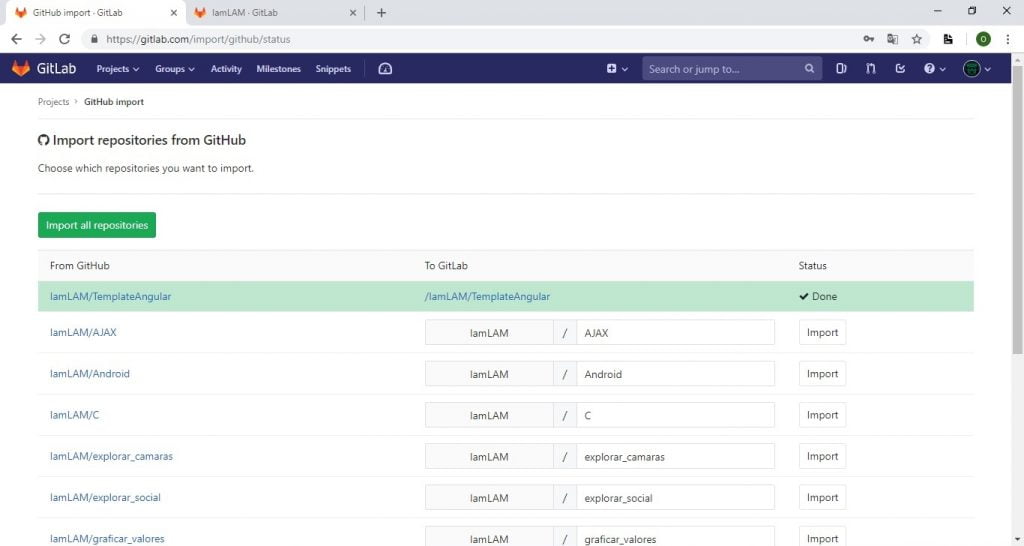The height and width of the screenshot is (546, 1024).
Task: Open the merge requests icon
Action: pos(871,69)
